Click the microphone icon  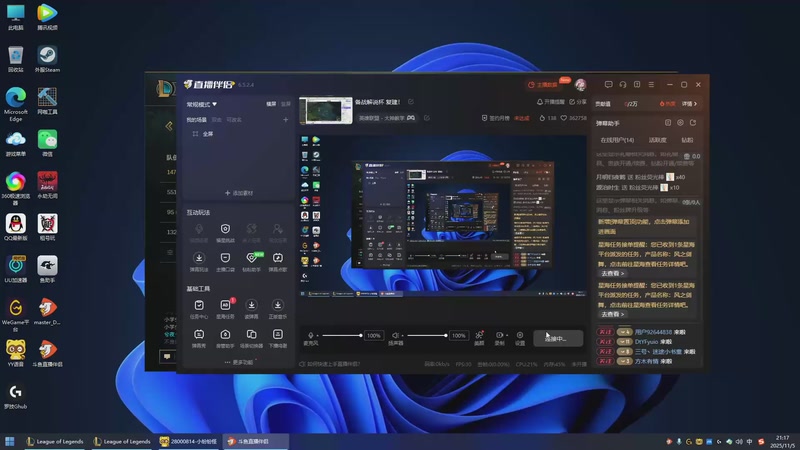coord(311,335)
